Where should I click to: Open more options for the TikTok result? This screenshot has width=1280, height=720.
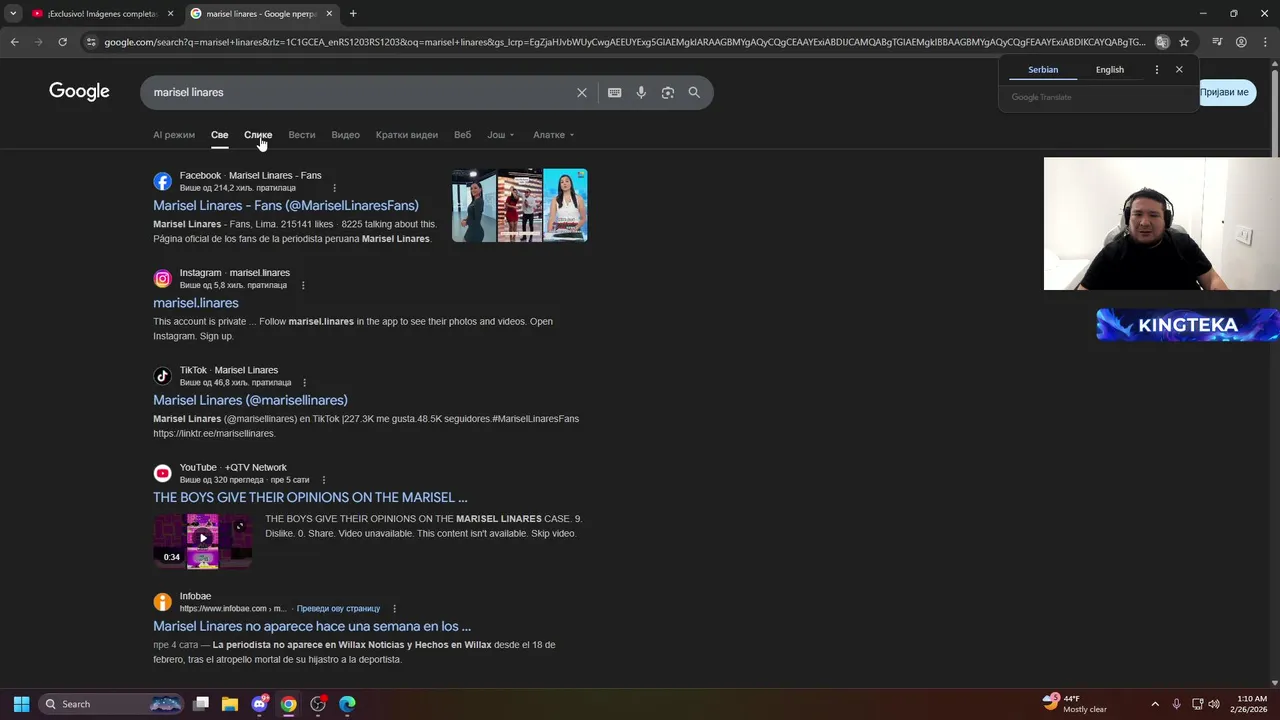tap(304, 382)
